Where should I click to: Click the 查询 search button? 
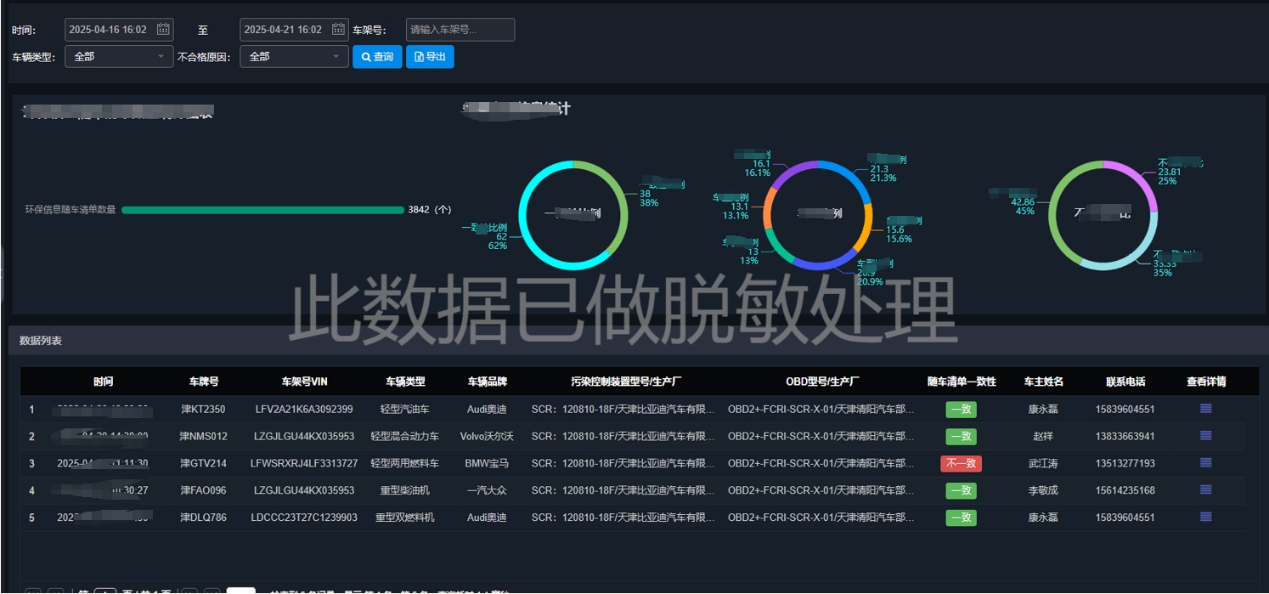[x=377, y=57]
